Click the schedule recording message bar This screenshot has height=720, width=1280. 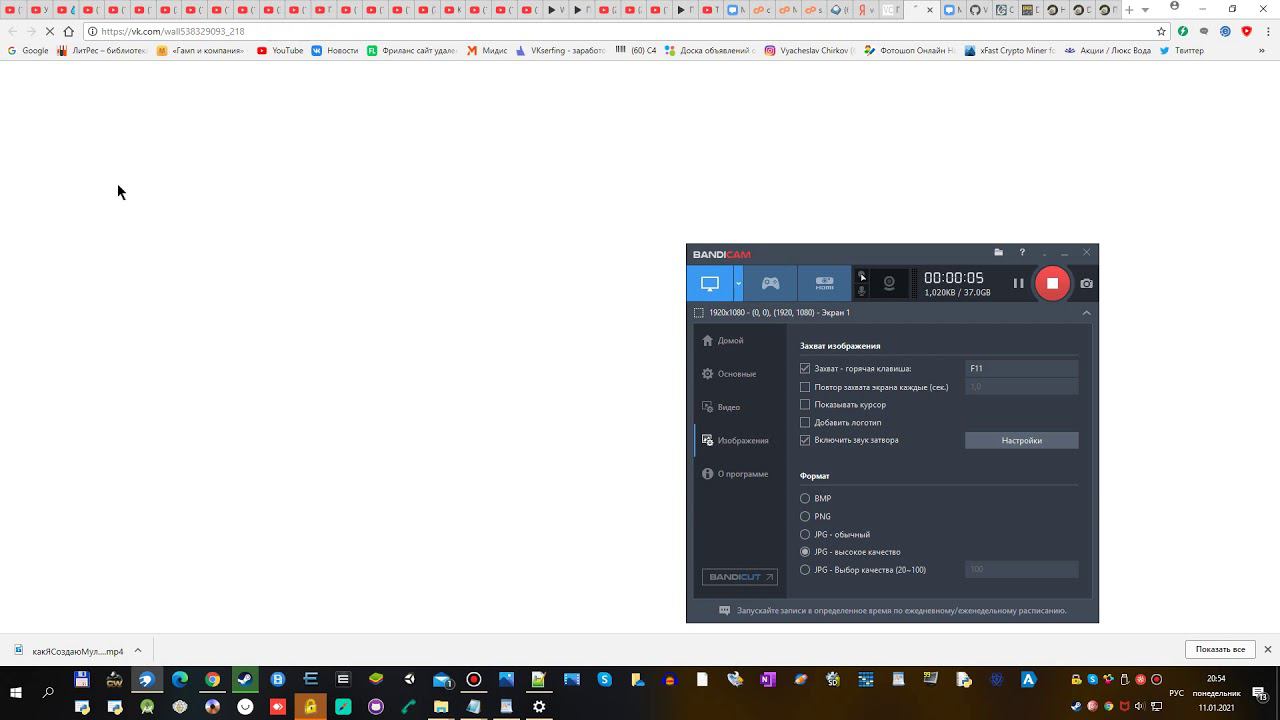[x=892, y=610]
